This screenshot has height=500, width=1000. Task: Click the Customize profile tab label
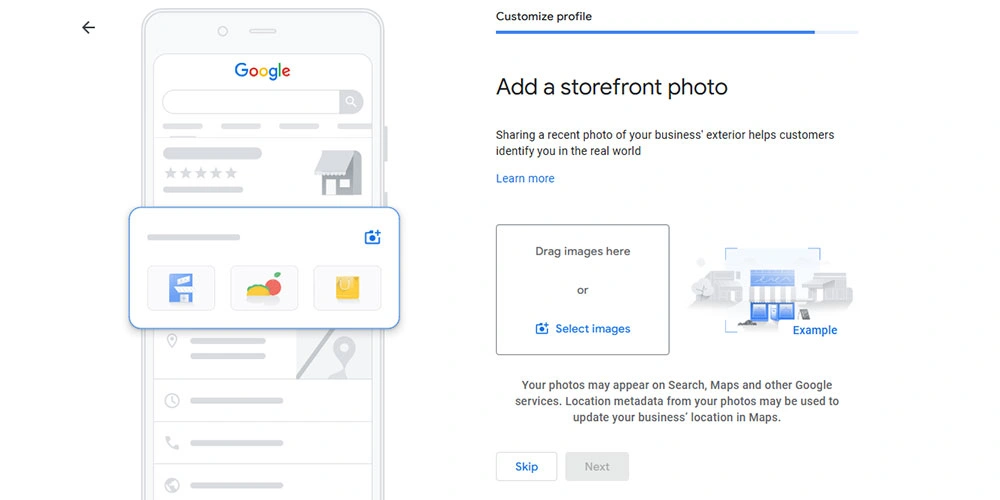tap(544, 17)
